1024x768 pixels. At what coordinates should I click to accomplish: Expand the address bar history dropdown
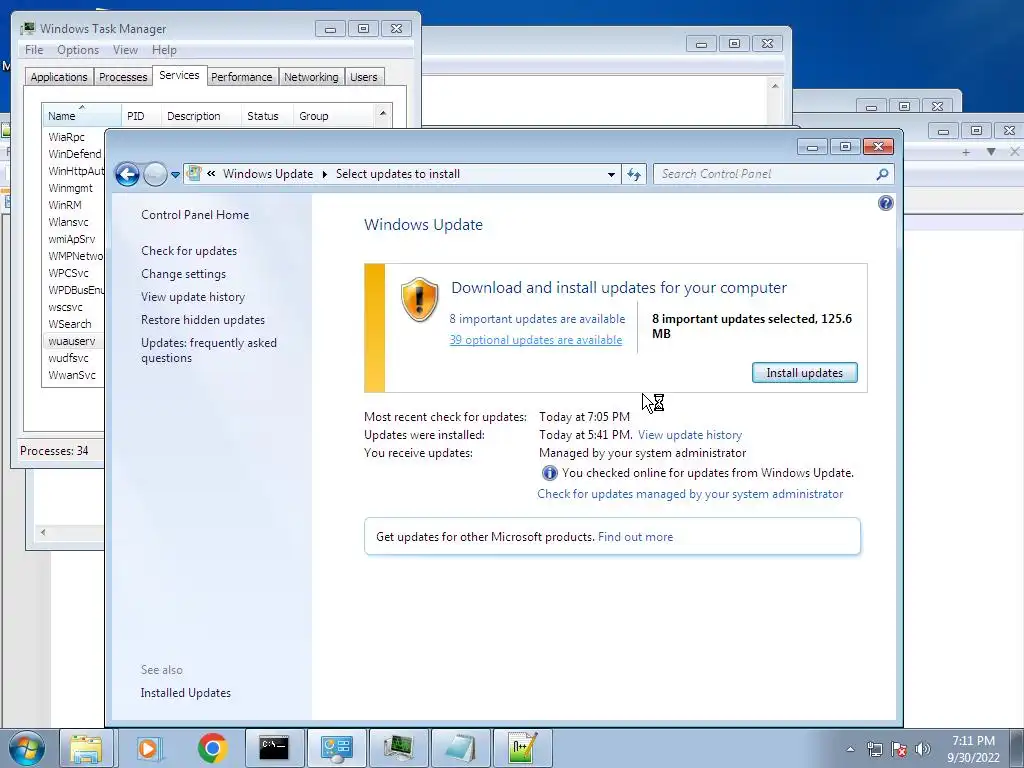(x=611, y=174)
